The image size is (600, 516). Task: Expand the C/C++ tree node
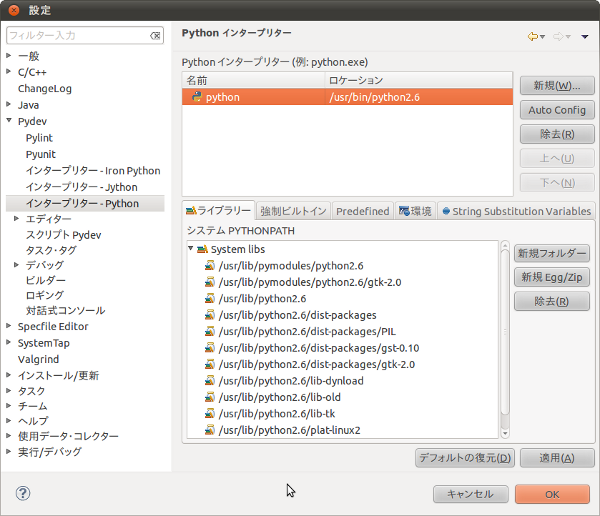9,72
